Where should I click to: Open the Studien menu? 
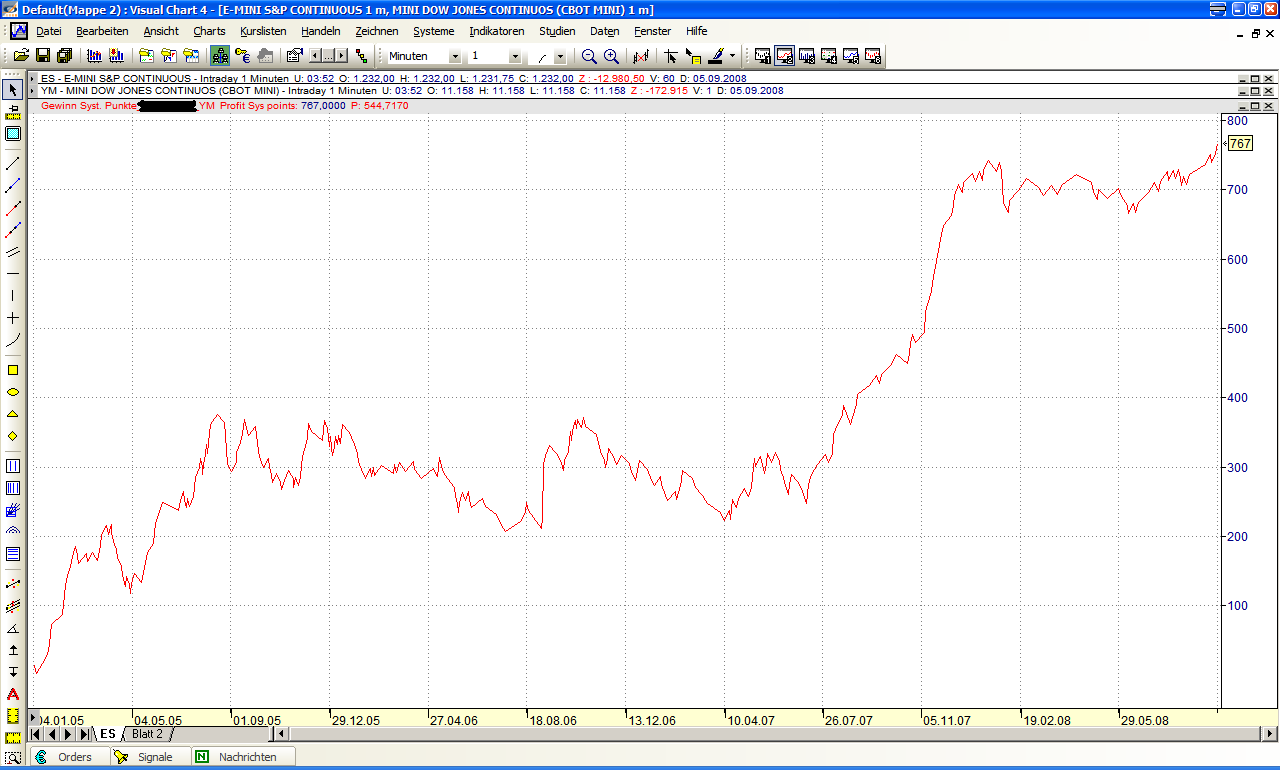pos(557,31)
